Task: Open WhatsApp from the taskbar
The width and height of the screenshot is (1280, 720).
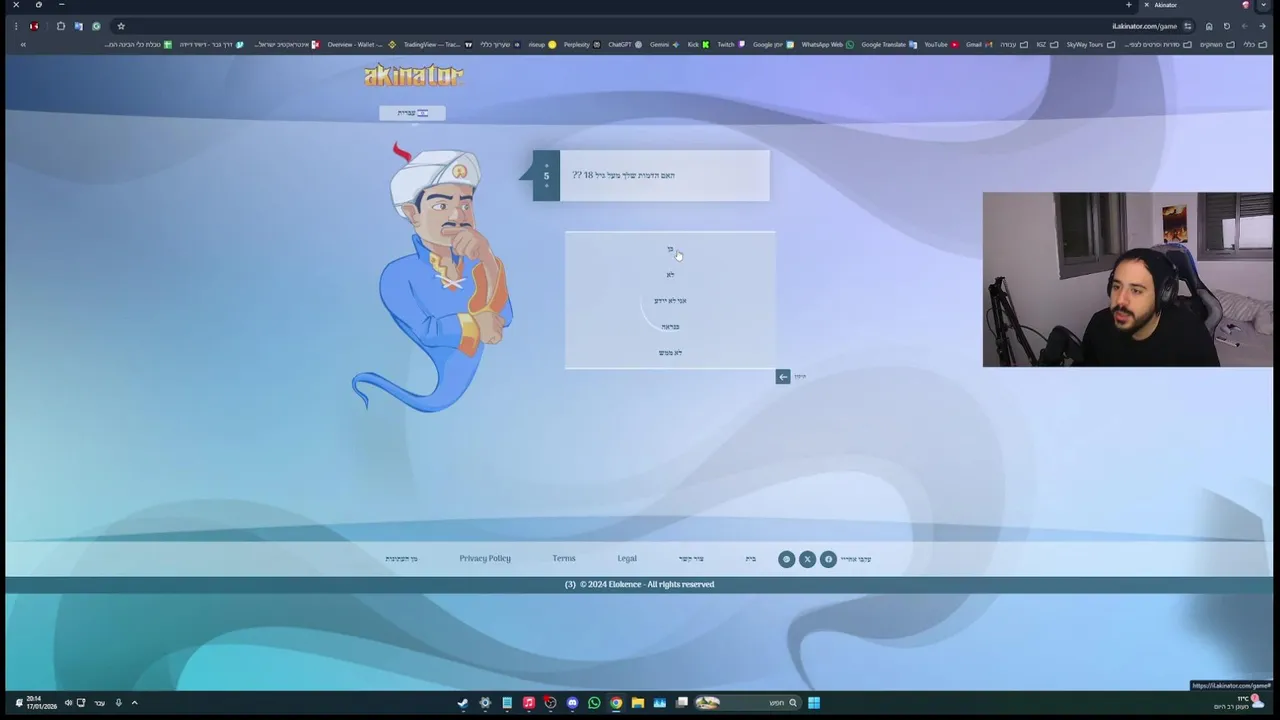Action: tap(594, 703)
